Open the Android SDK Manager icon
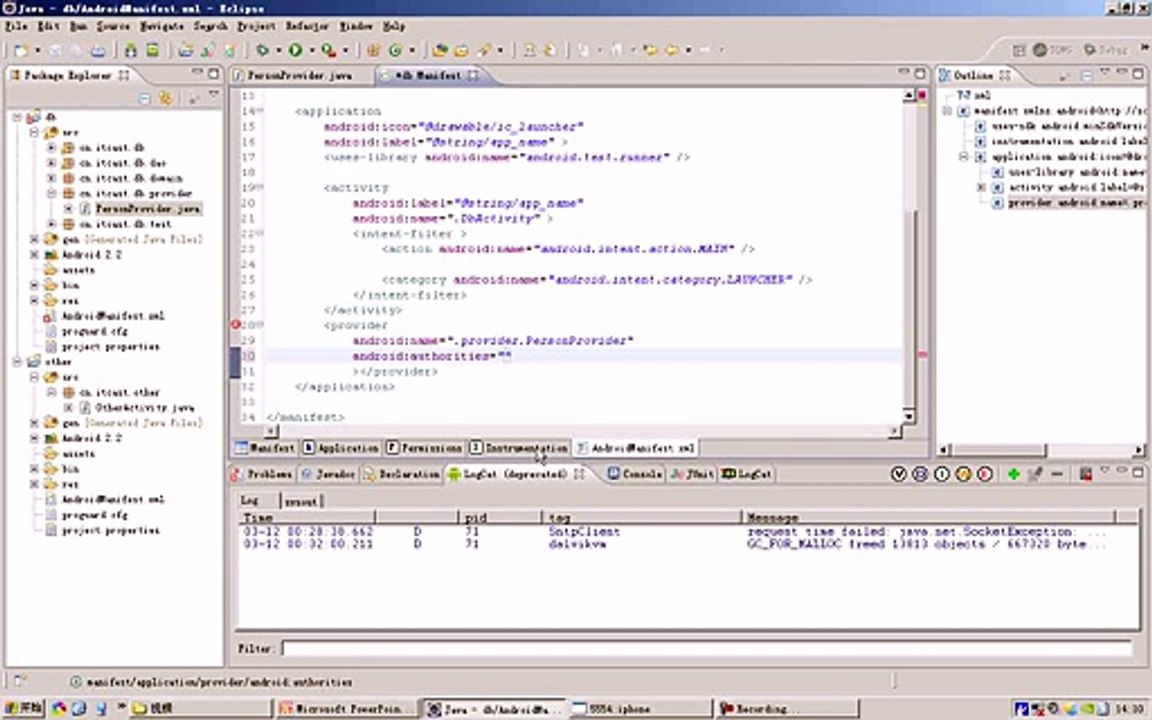Image resolution: width=1152 pixels, height=720 pixels. (131, 50)
